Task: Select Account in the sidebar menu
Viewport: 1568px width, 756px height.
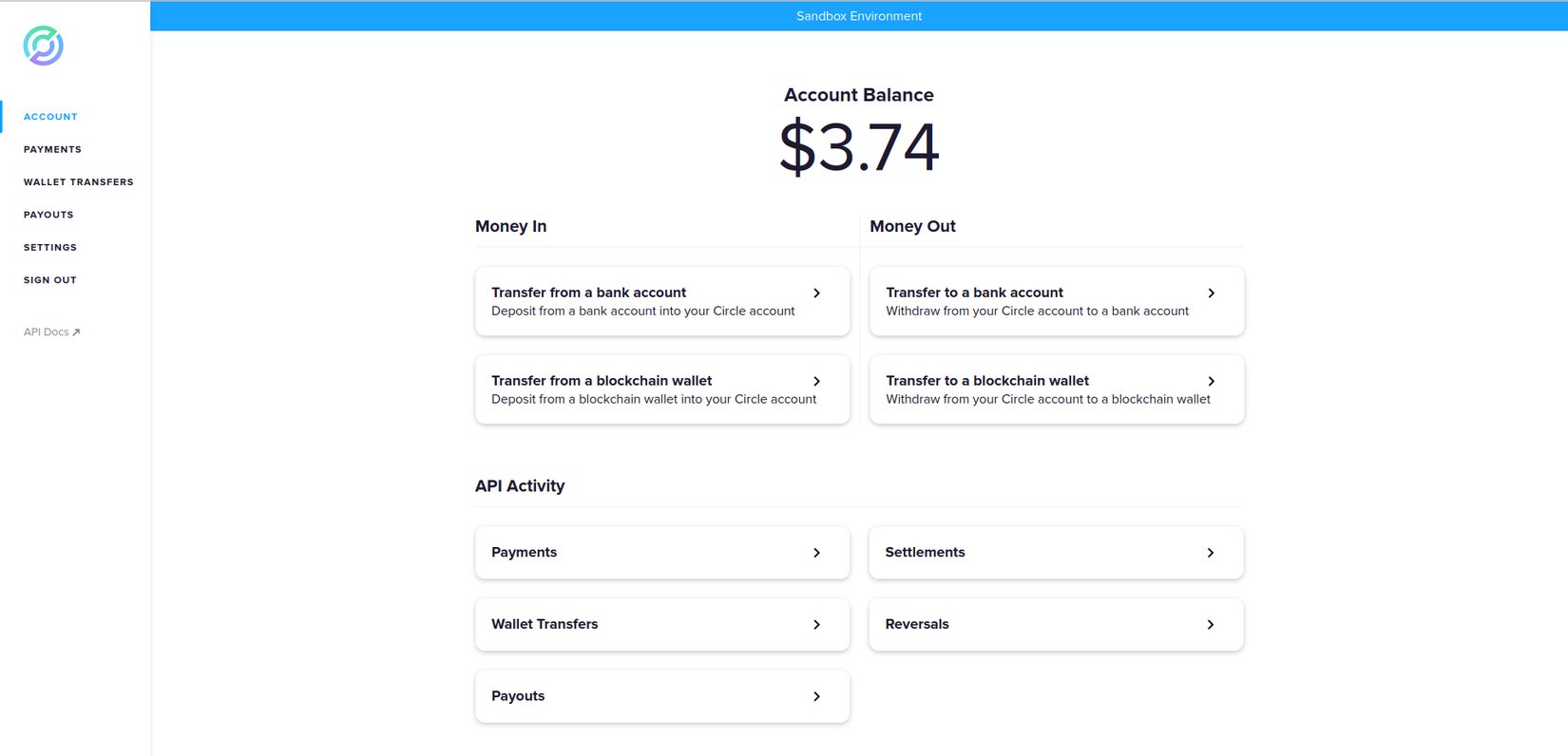Action: pos(50,117)
